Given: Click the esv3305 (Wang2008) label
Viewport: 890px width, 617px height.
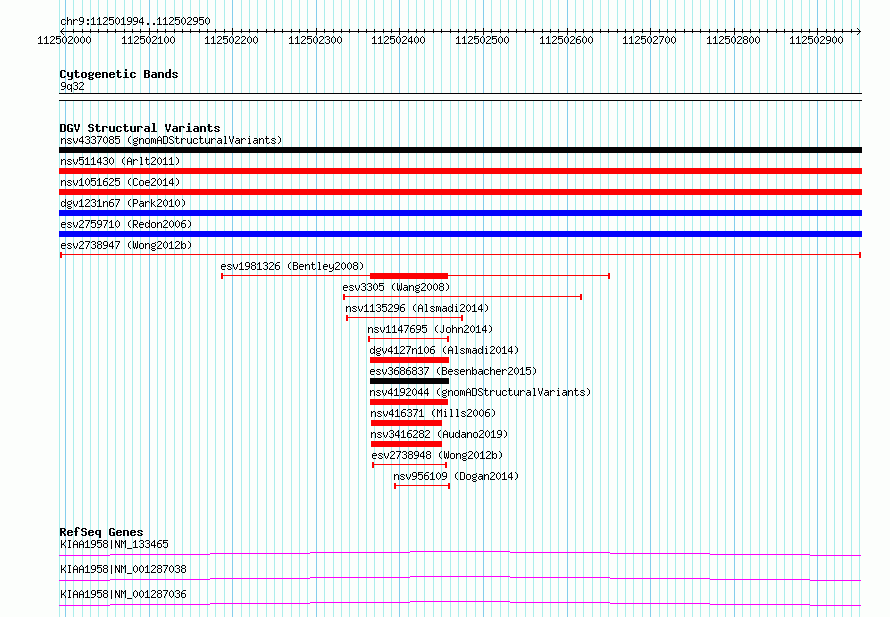Looking at the screenshot, I should [x=396, y=287].
